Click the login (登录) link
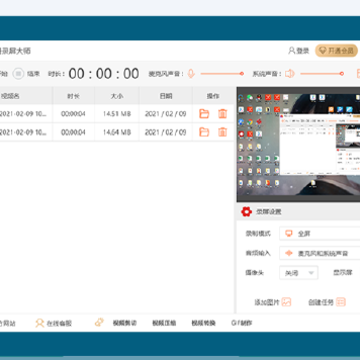Viewport: 360px width, 360px height. coord(299,51)
